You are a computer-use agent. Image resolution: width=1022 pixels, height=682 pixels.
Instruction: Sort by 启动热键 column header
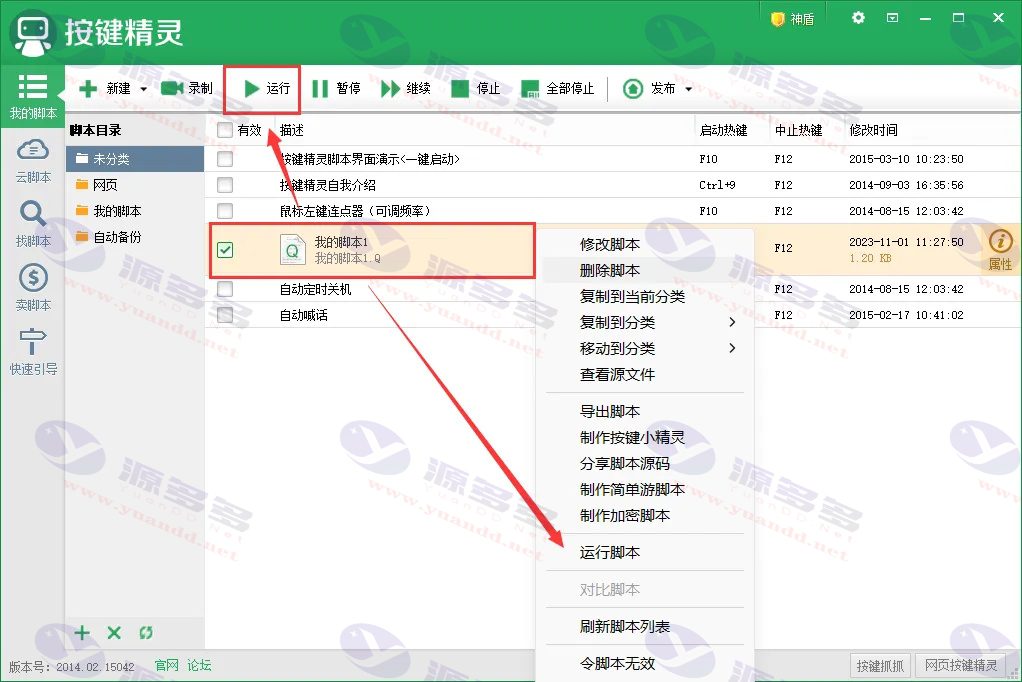pyautogui.click(x=723, y=130)
